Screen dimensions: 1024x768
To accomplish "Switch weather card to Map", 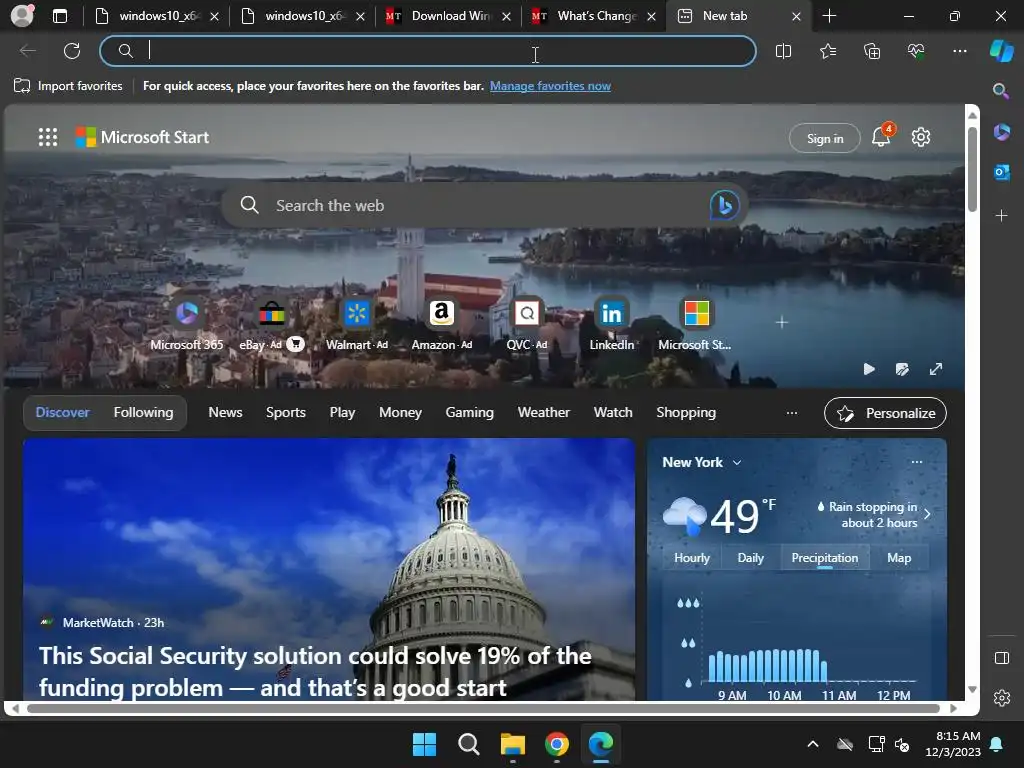I will click(x=899, y=558).
